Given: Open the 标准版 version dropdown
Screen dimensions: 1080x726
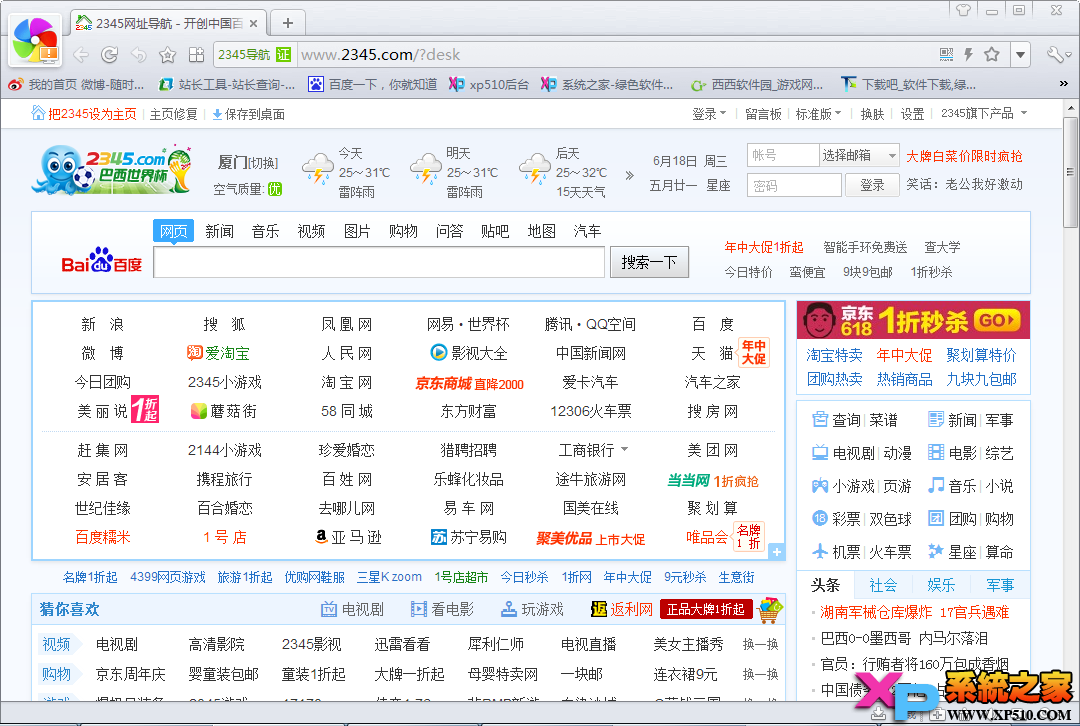Looking at the screenshot, I should pyautogui.click(x=818, y=114).
